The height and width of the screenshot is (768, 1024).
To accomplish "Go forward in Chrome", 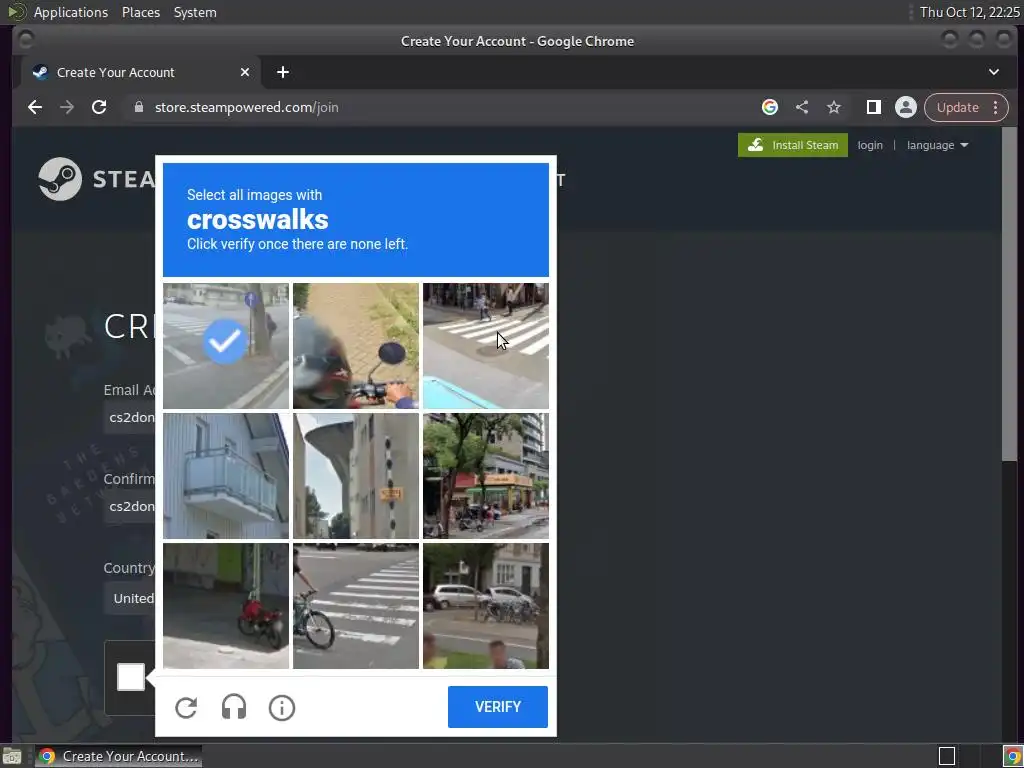I will [x=67, y=107].
